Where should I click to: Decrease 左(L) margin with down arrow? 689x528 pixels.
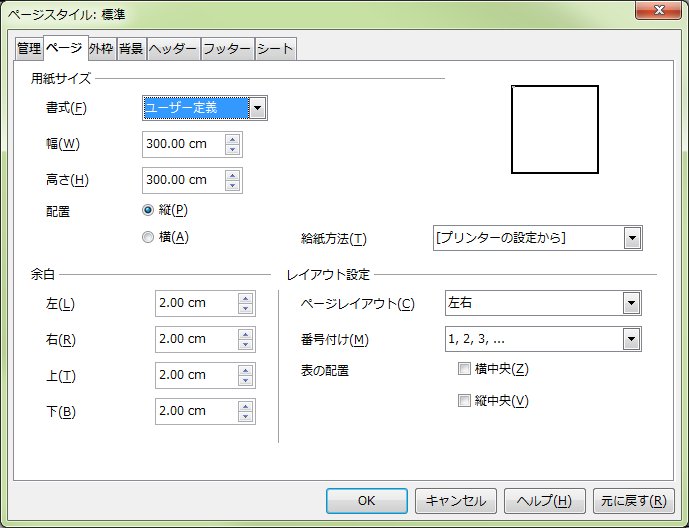246,309
